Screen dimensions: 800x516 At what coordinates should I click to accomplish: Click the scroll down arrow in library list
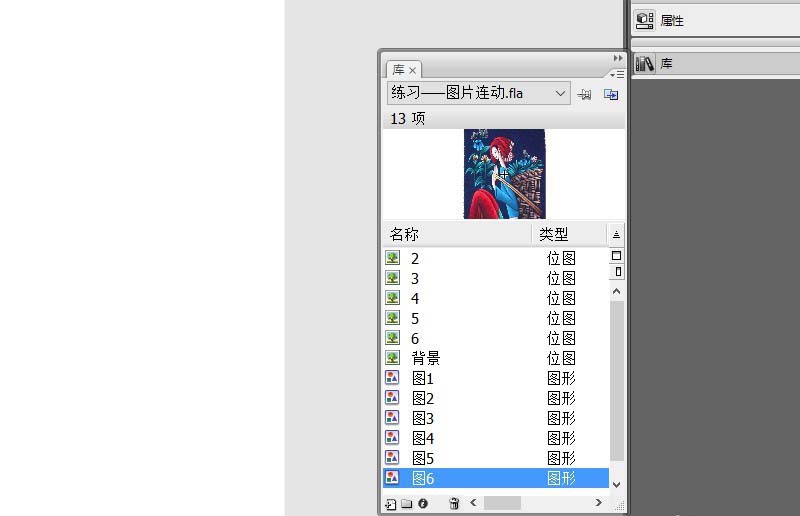point(616,484)
